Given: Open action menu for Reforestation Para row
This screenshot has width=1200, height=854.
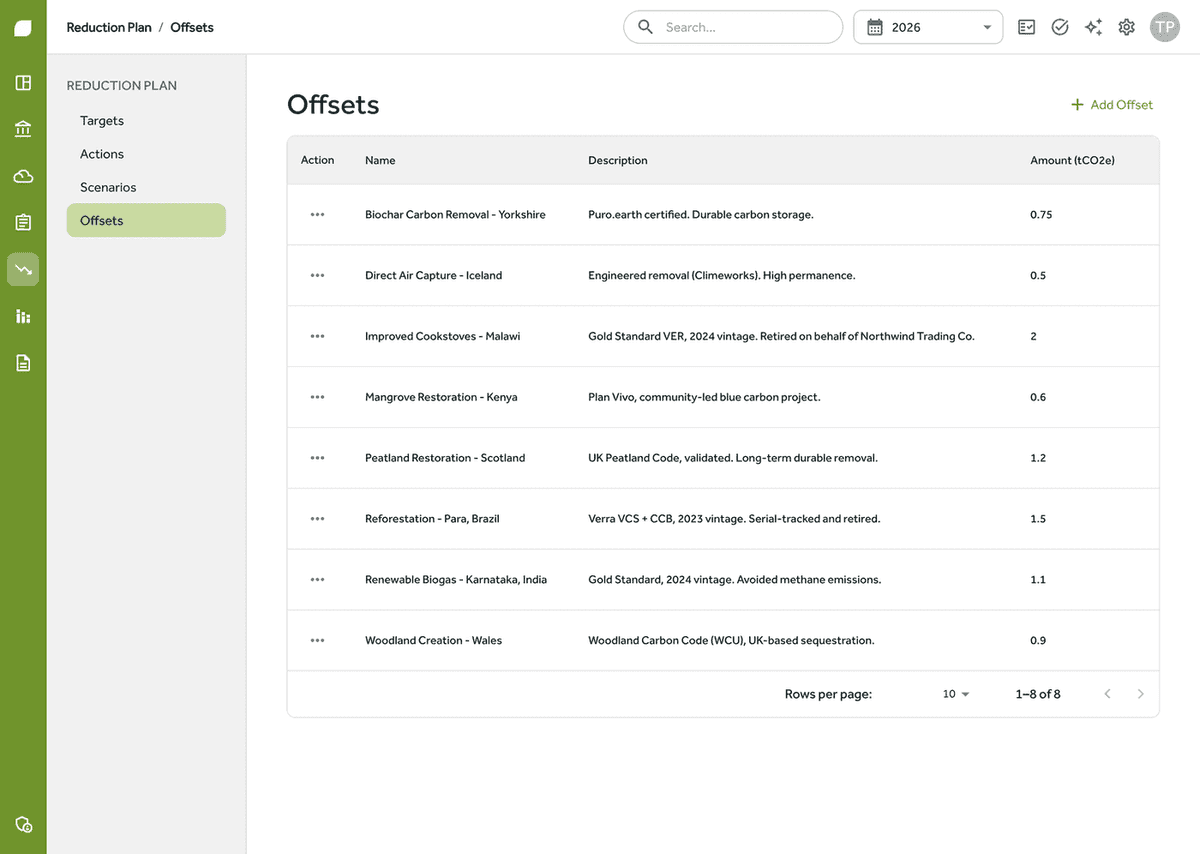Looking at the screenshot, I should coord(317,519).
